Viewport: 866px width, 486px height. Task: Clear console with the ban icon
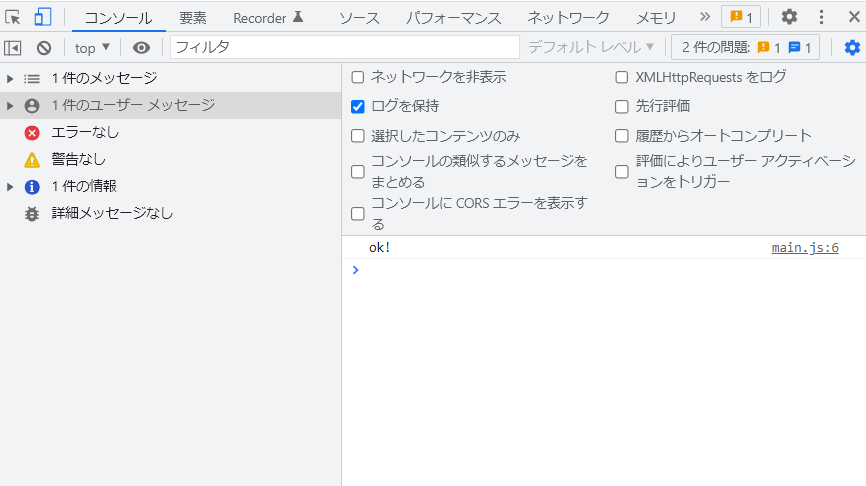(x=44, y=48)
